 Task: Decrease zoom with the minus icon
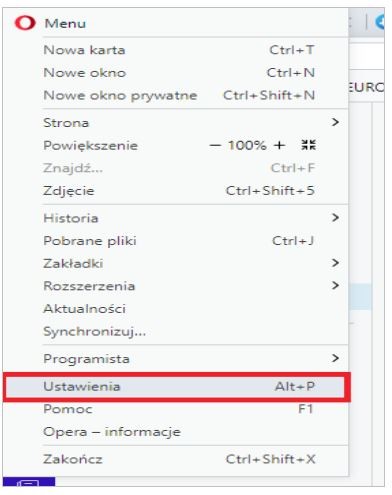pos(215,145)
